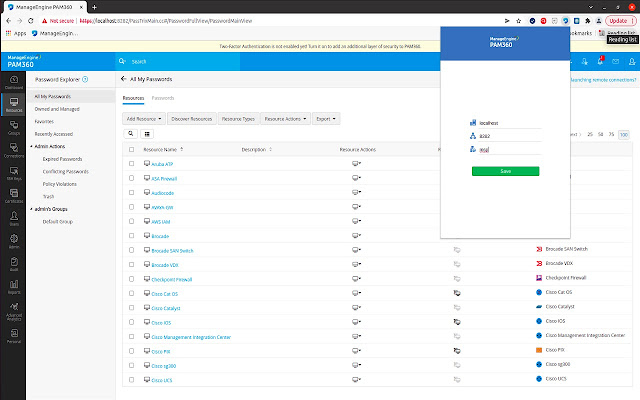Open the Users sidebar icon
This screenshot has height=400, width=640.
click(x=14, y=218)
